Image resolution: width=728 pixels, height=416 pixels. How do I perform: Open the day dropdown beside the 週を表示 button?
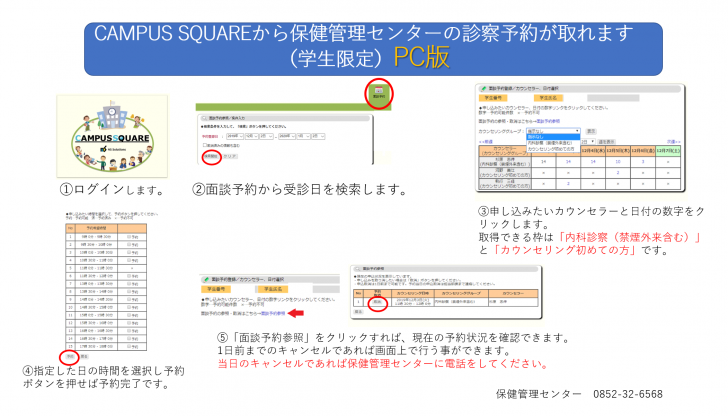588,142
